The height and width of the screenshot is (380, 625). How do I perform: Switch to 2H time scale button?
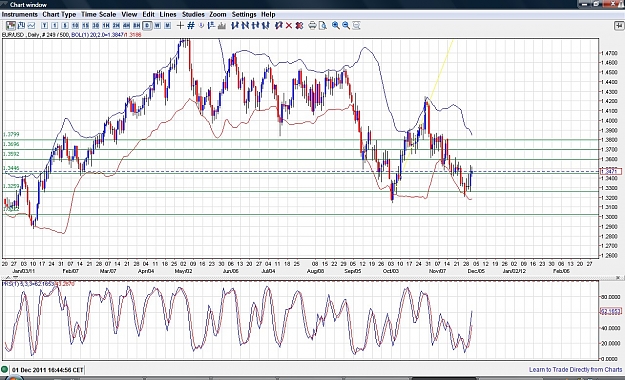click(x=116, y=26)
